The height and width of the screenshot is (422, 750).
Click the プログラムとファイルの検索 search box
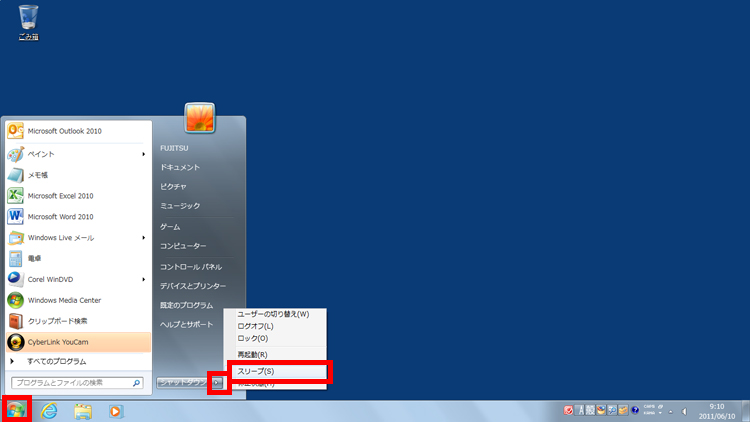click(77, 383)
